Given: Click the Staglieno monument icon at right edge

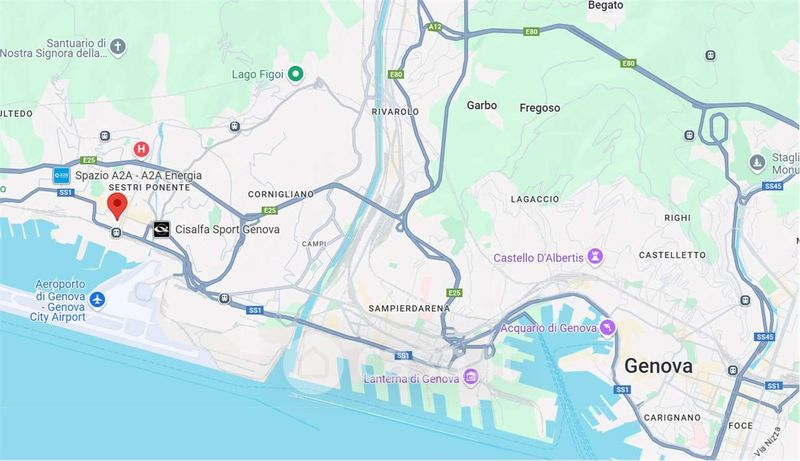Looking at the screenshot, I should pyautogui.click(x=757, y=163).
